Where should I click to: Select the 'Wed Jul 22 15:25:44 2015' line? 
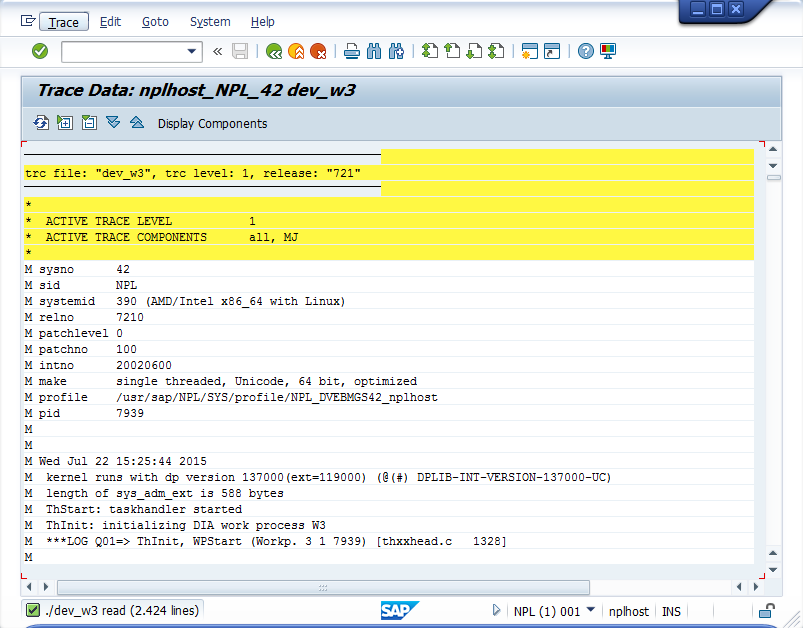click(389, 462)
